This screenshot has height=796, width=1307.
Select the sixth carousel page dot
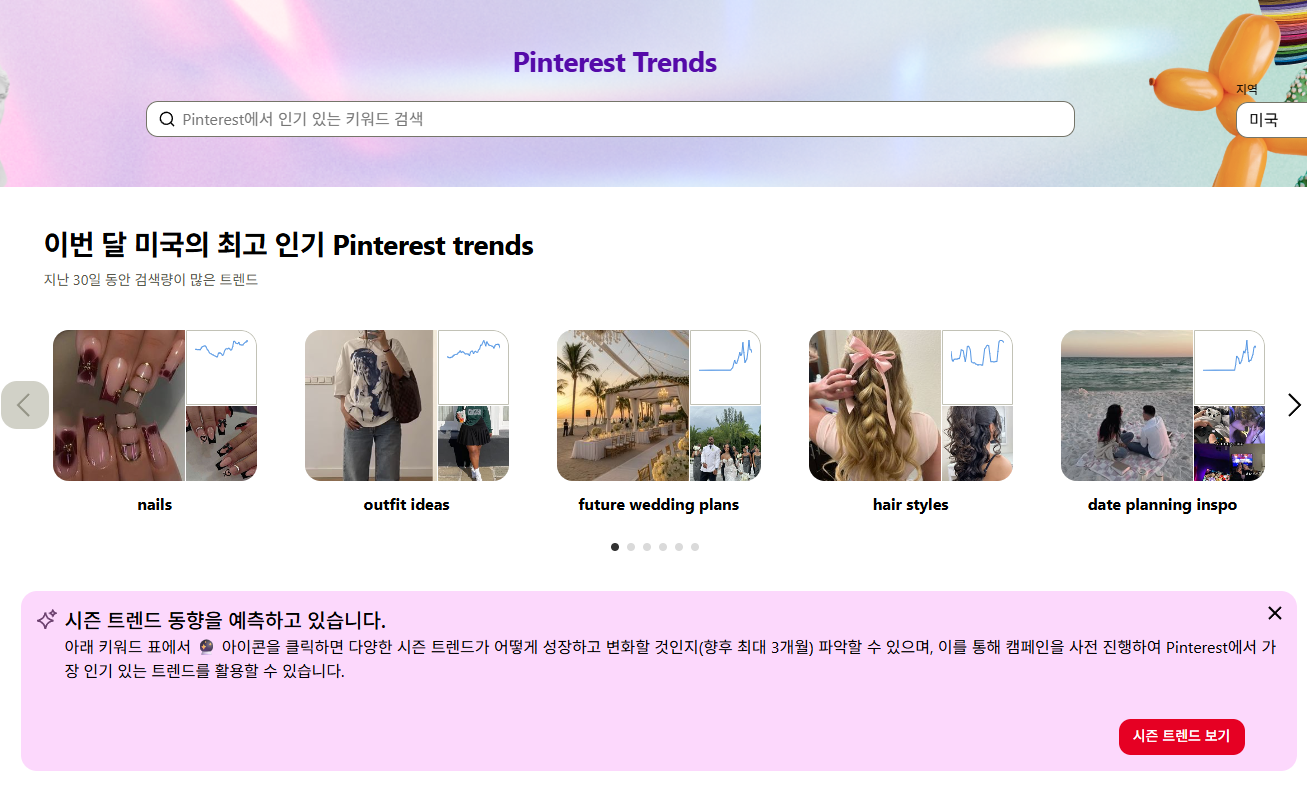click(695, 547)
